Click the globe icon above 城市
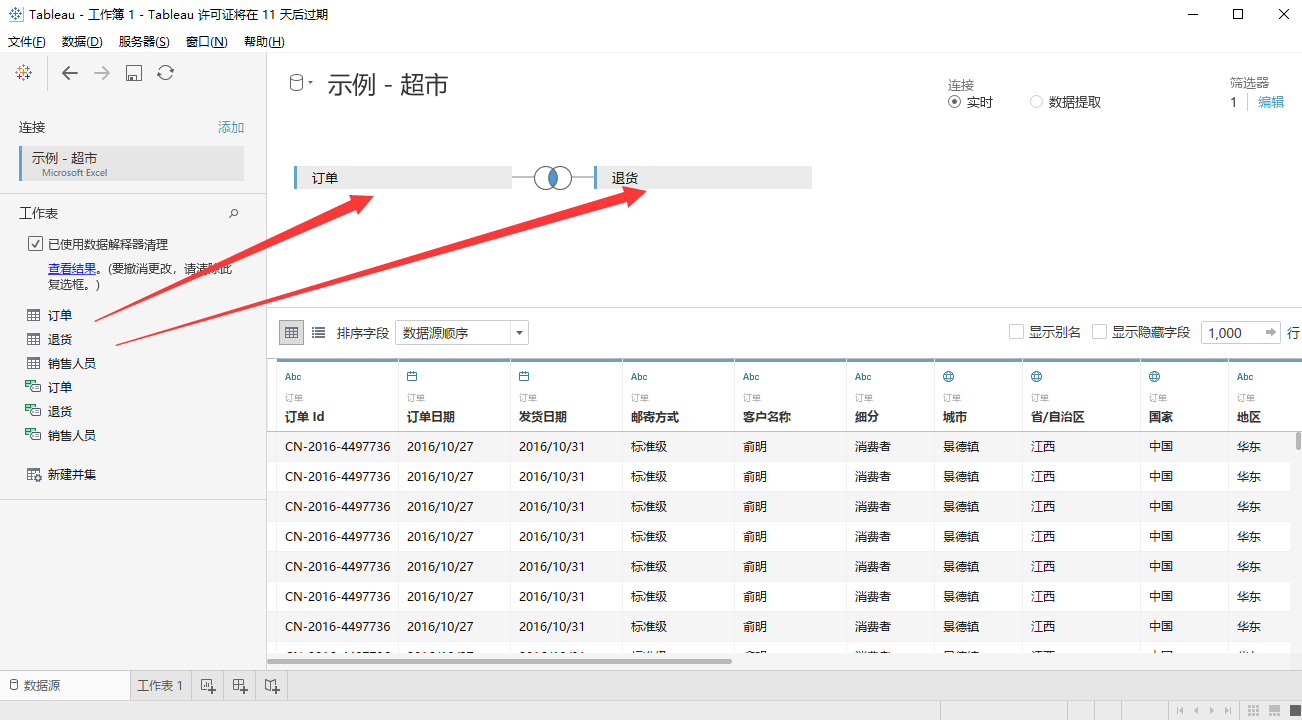Screen dimensions: 1302x720 pyautogui.click(x=949, y=377)
